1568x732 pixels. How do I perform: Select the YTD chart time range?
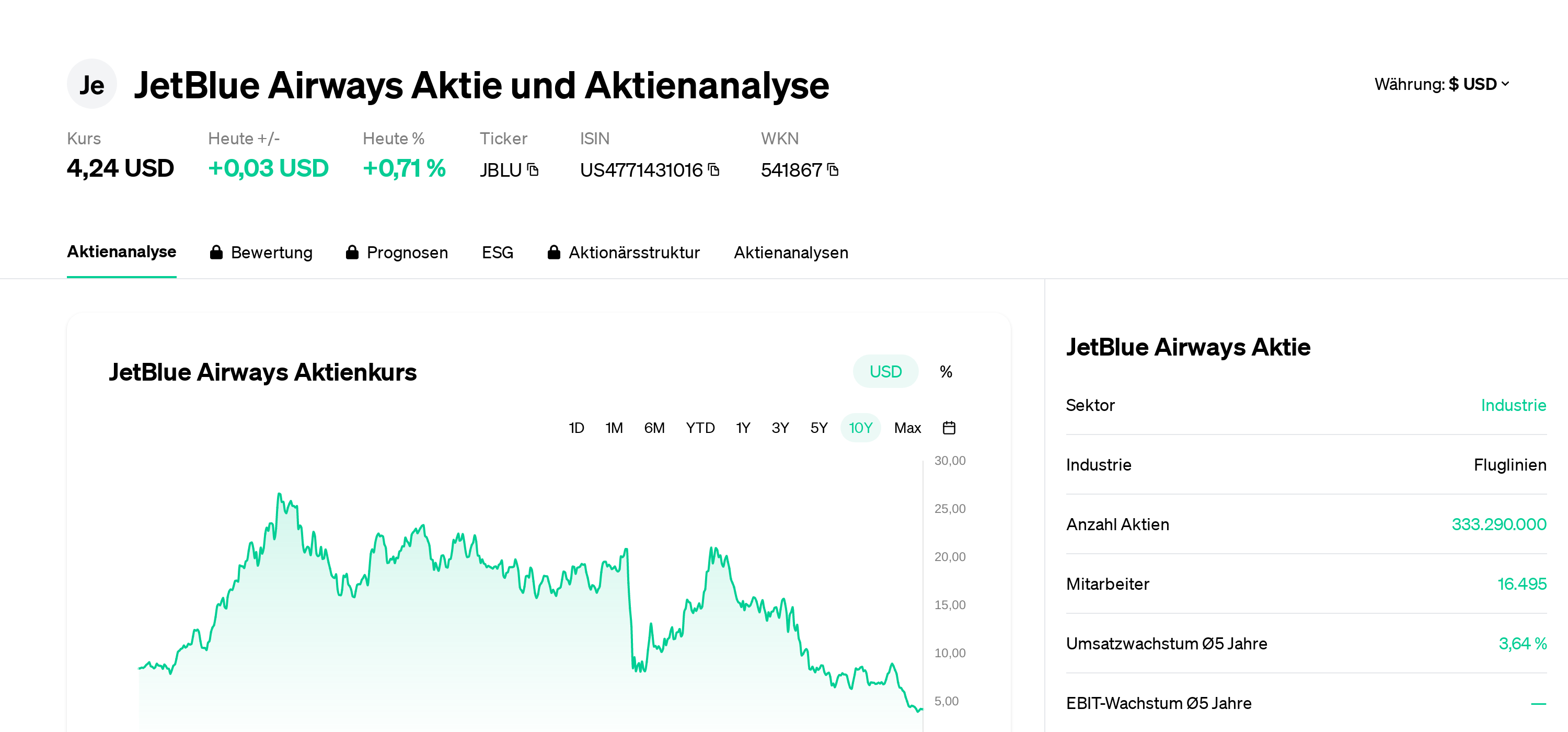tap(700, 428)
